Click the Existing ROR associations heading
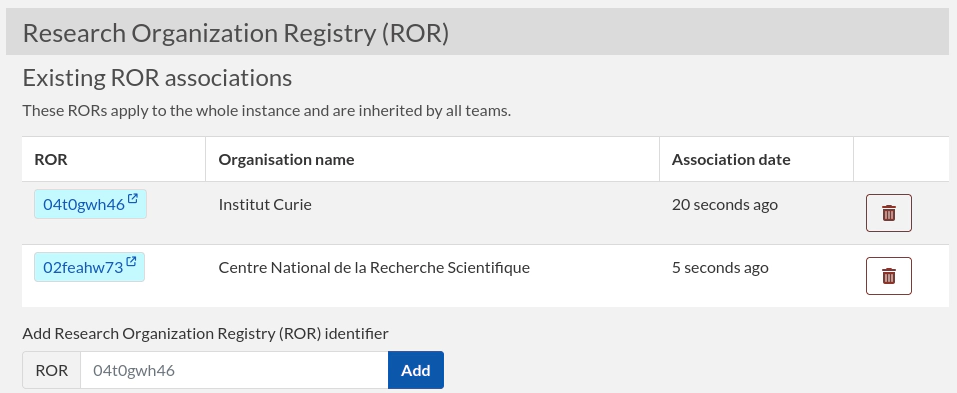 157,78
